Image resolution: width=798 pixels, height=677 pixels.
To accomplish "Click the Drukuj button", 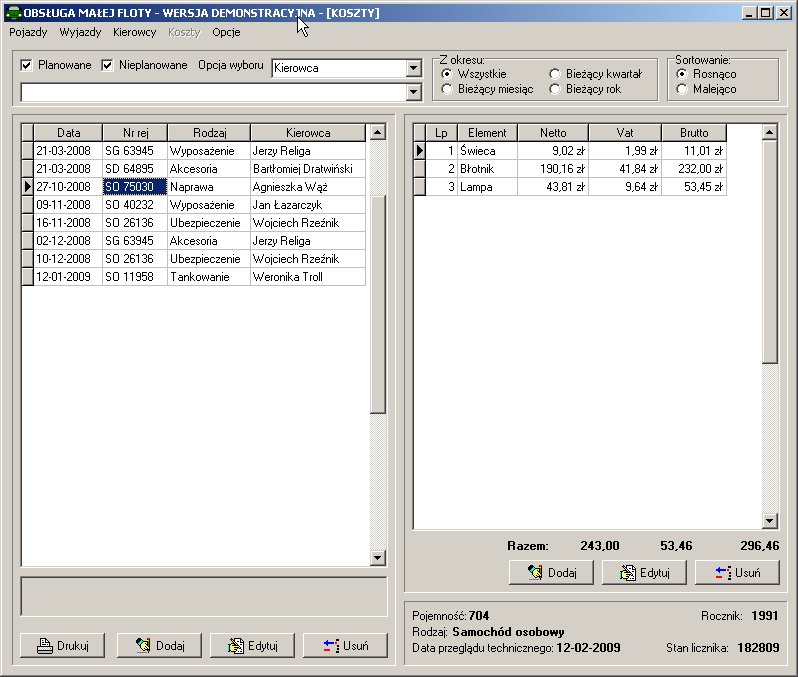I will [x=63, y=646].
